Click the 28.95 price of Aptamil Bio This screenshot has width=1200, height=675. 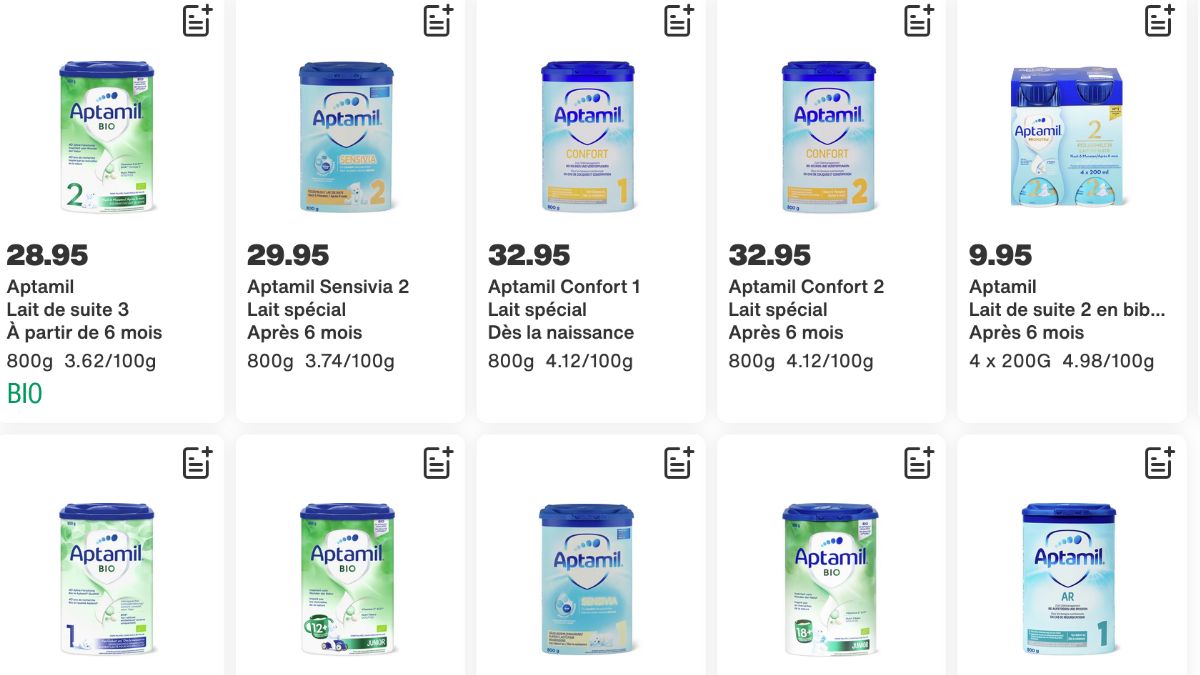(x=47, y=256)
